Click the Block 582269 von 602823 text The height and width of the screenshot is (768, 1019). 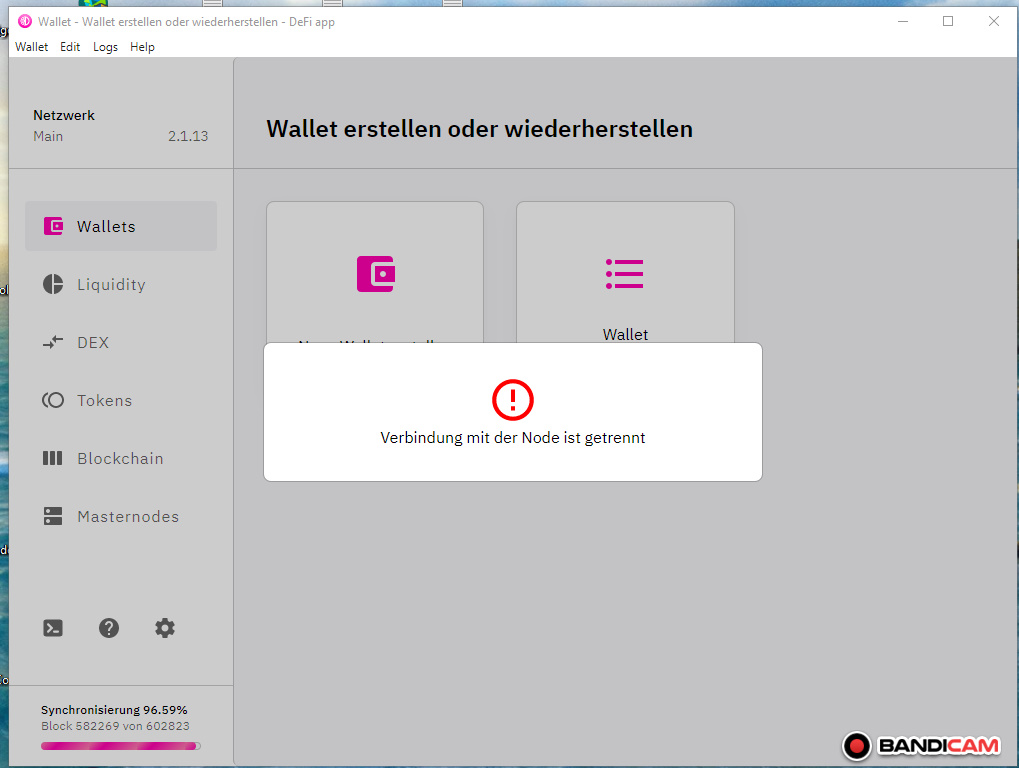(115, 726)
